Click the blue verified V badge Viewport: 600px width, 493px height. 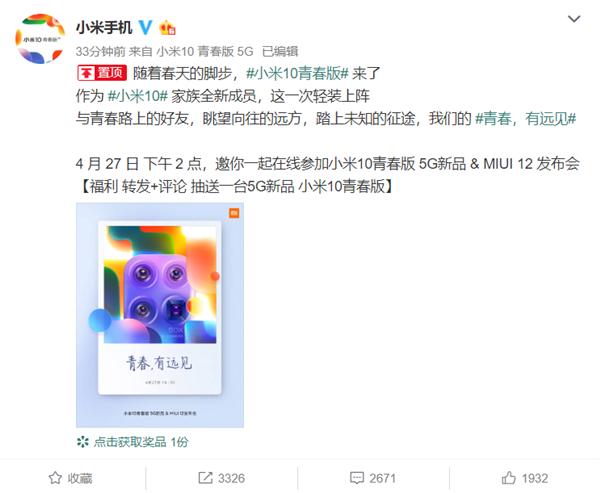coord(145,27)
